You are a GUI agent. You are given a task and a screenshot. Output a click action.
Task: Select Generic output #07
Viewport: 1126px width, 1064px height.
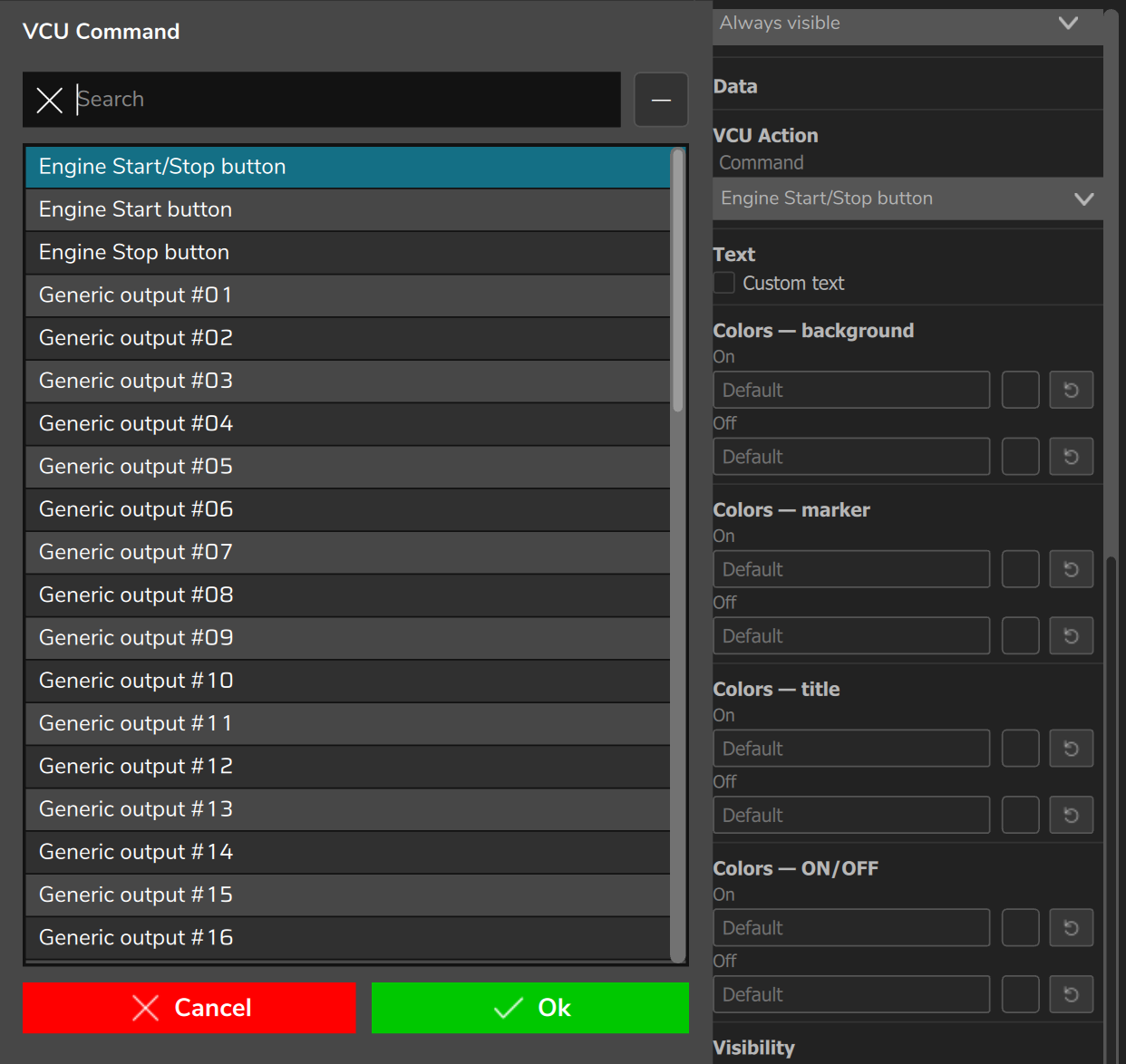pos(348,552)
